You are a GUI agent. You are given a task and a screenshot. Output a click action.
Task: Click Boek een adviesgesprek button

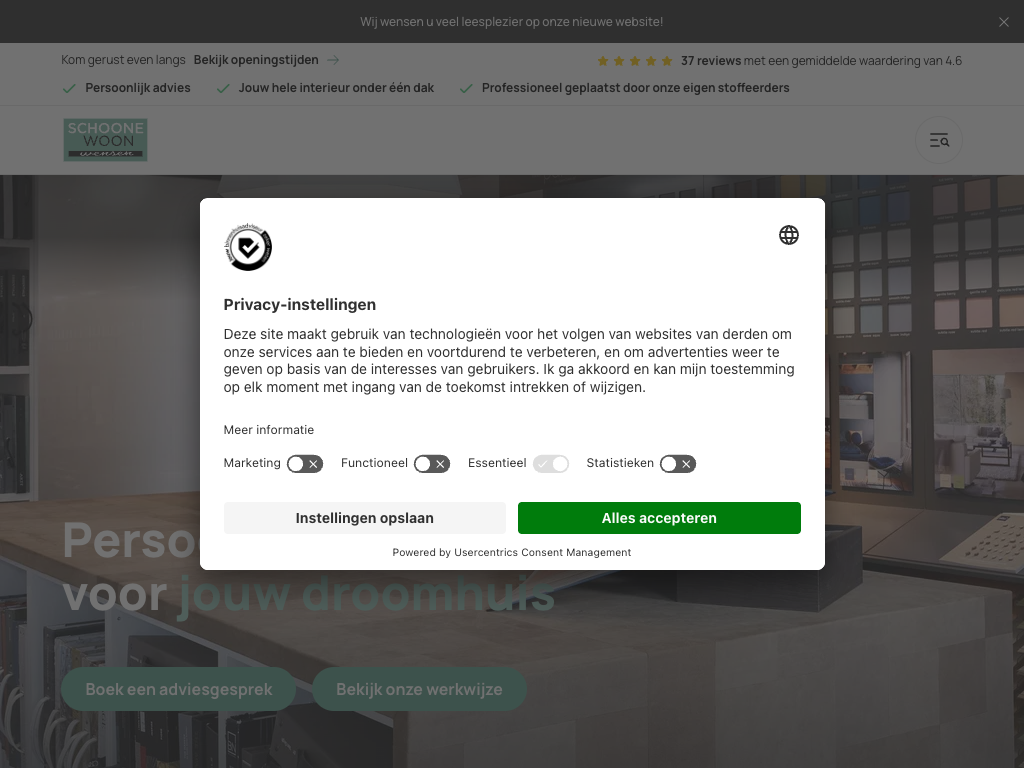pyautogui.click(x=179, y=689)
